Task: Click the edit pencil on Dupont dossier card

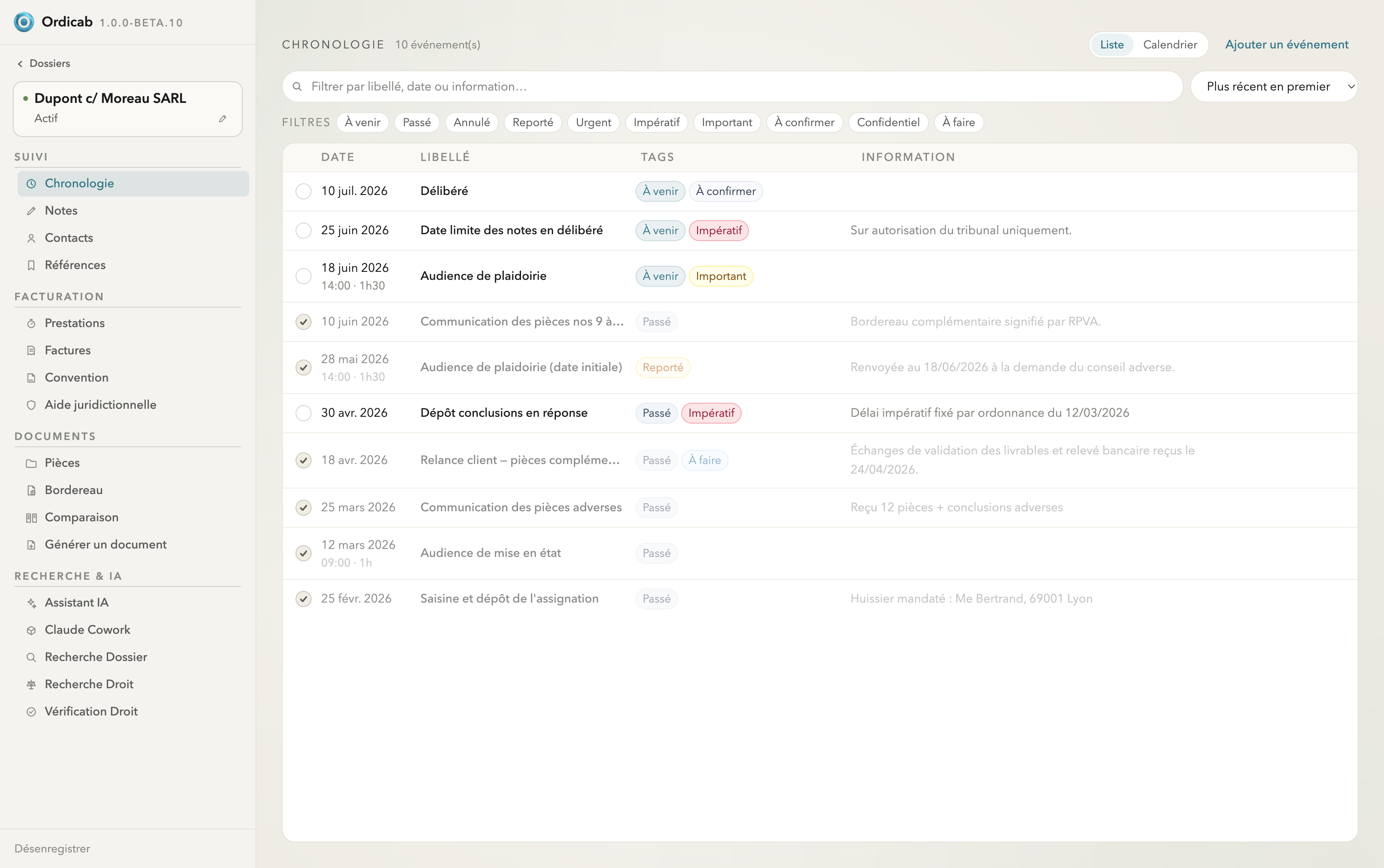Action: pos(223,119)
